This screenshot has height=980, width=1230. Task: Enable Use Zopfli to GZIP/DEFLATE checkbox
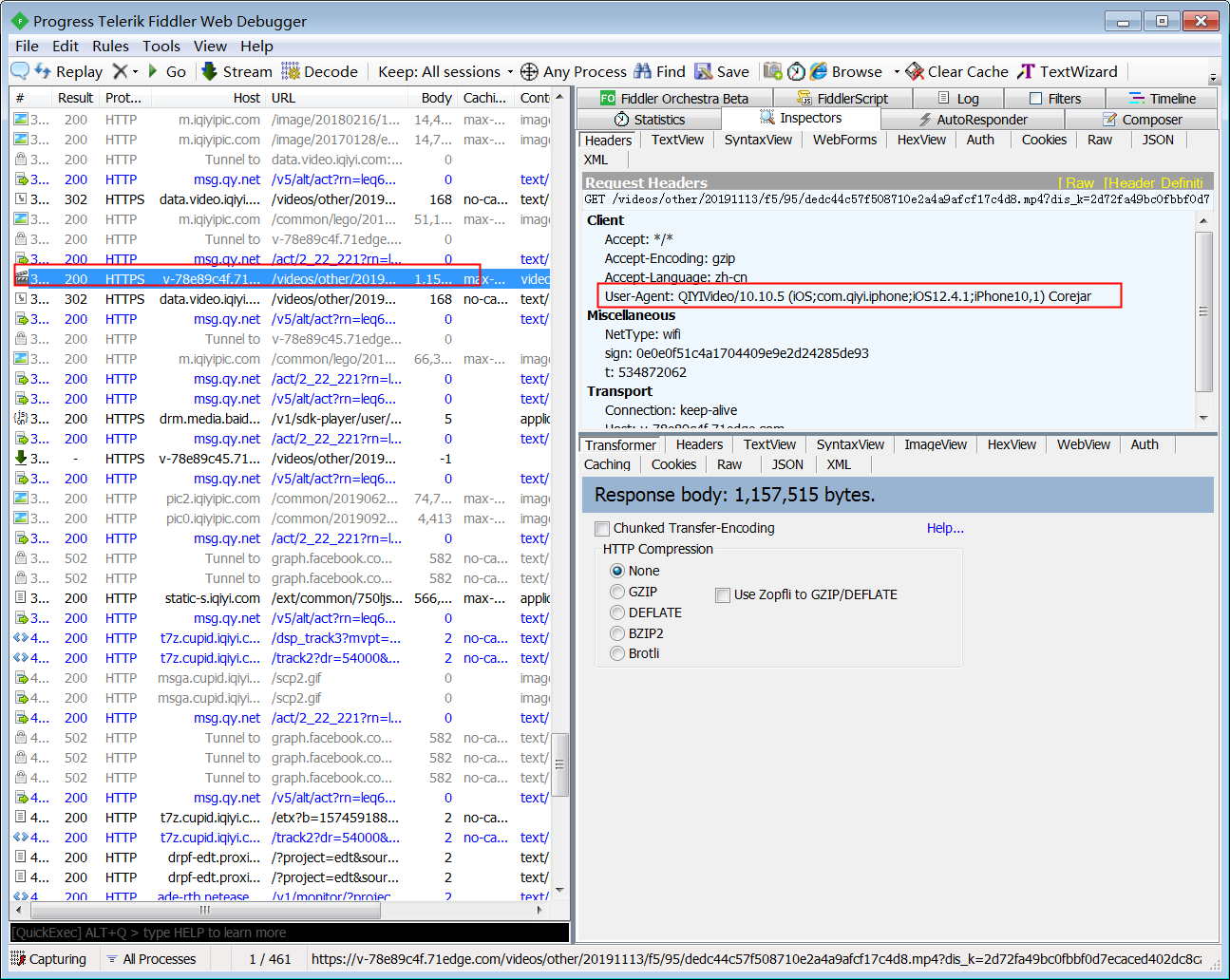tap(723, 594)
